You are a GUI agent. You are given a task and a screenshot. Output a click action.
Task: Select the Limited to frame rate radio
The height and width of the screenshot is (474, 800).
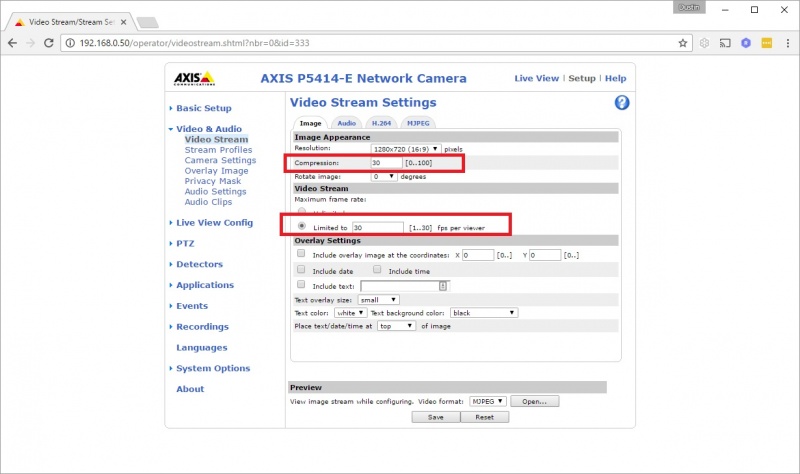pyautogui.click(x=302, y=226)
